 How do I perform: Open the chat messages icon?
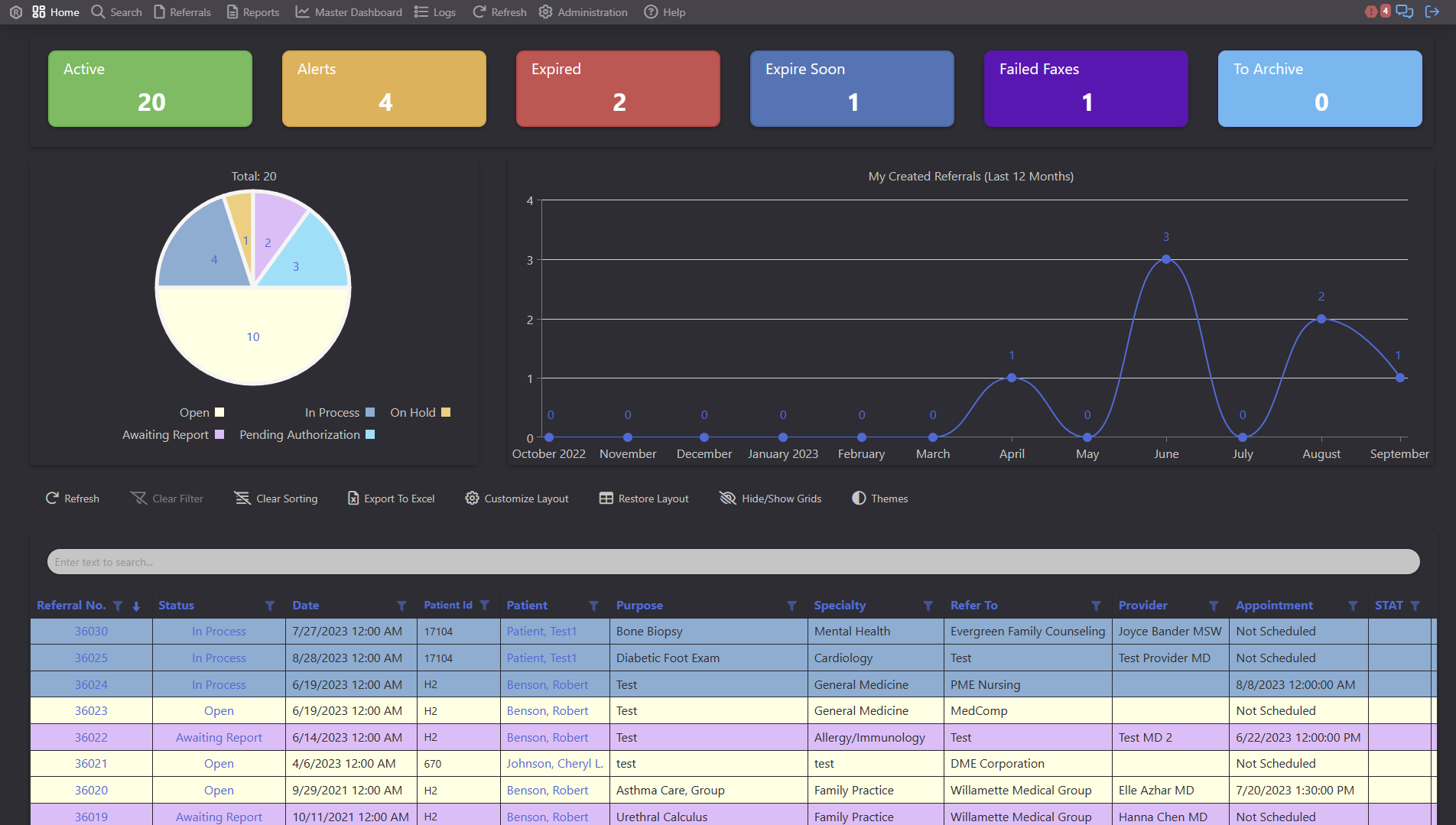(1405, 11)
